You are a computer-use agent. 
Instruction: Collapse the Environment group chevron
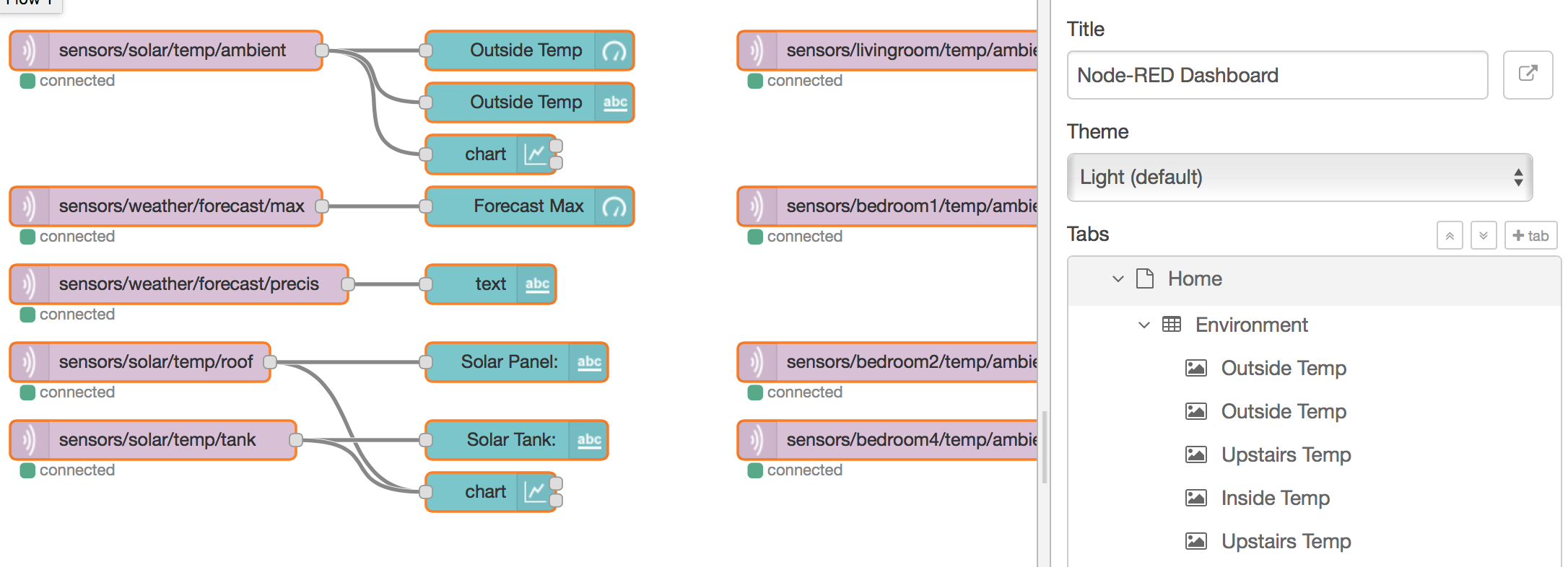click(x=1144, y=325)
